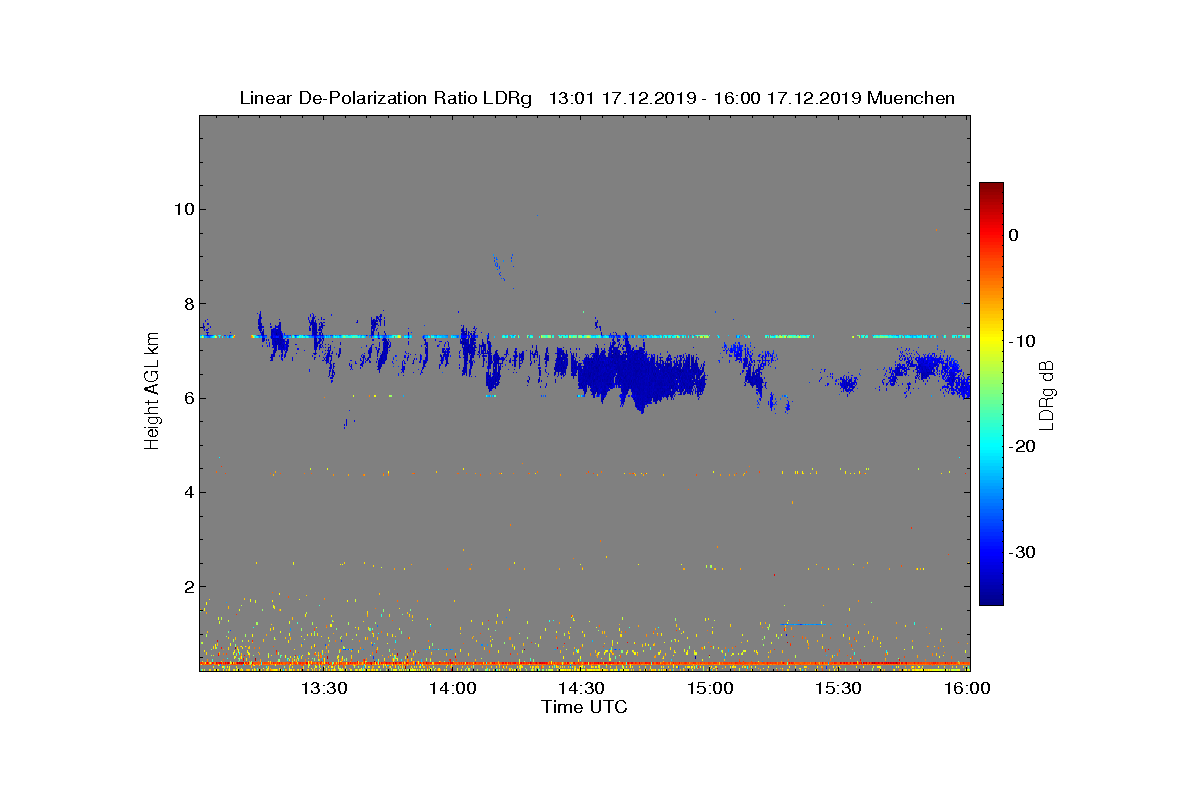1200x800 pixels.
Task: Click the height tick label 10
Action: click(x=183, y=209)
